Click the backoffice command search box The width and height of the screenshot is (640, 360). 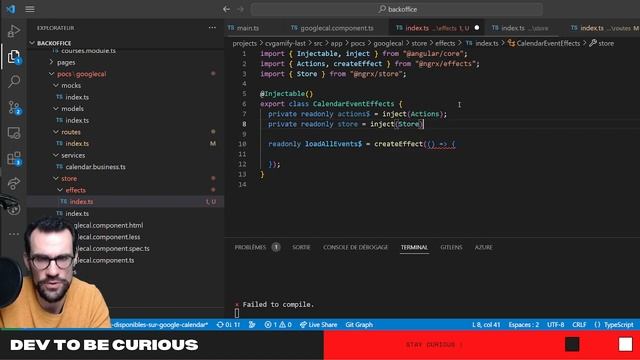point(397,9)
